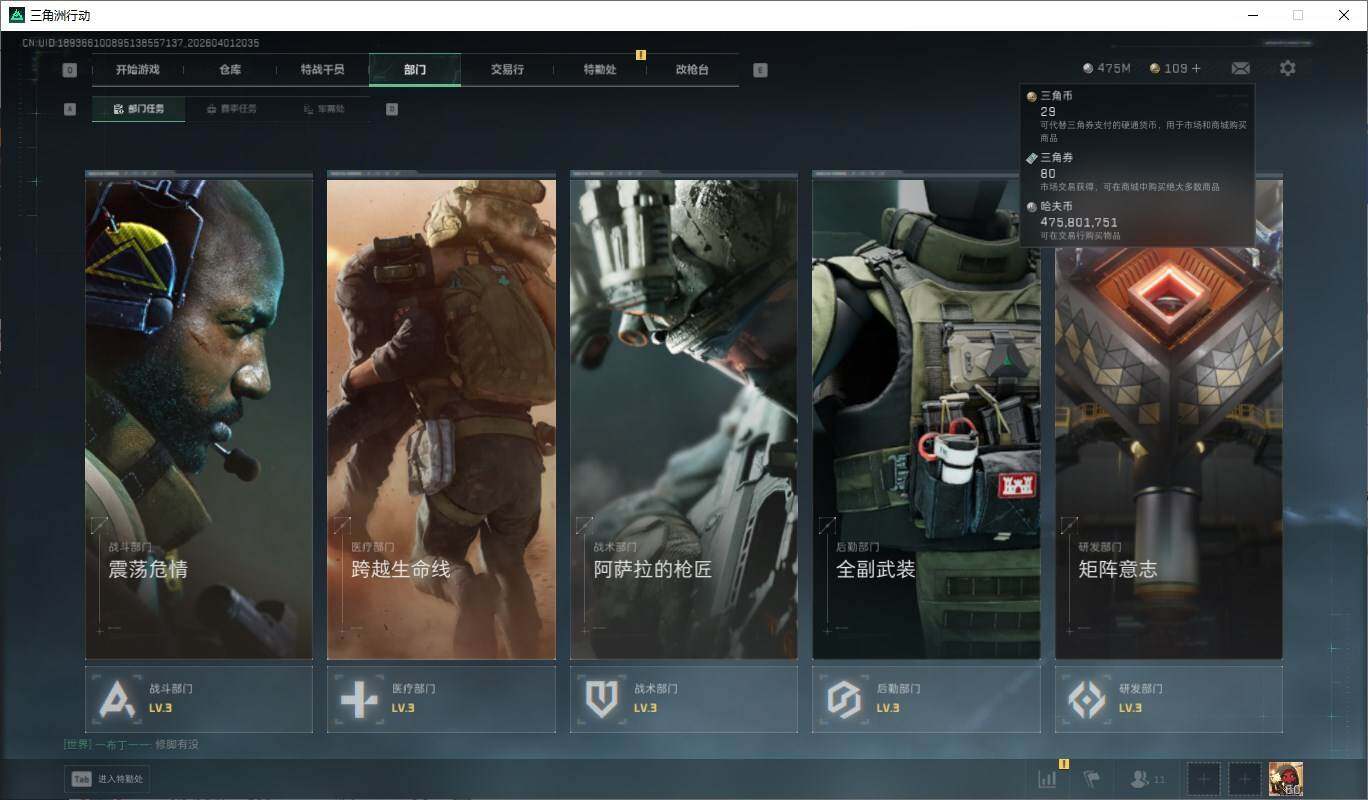
Task: Click the 475M Haf coin balance
Action: (1106, 68)
